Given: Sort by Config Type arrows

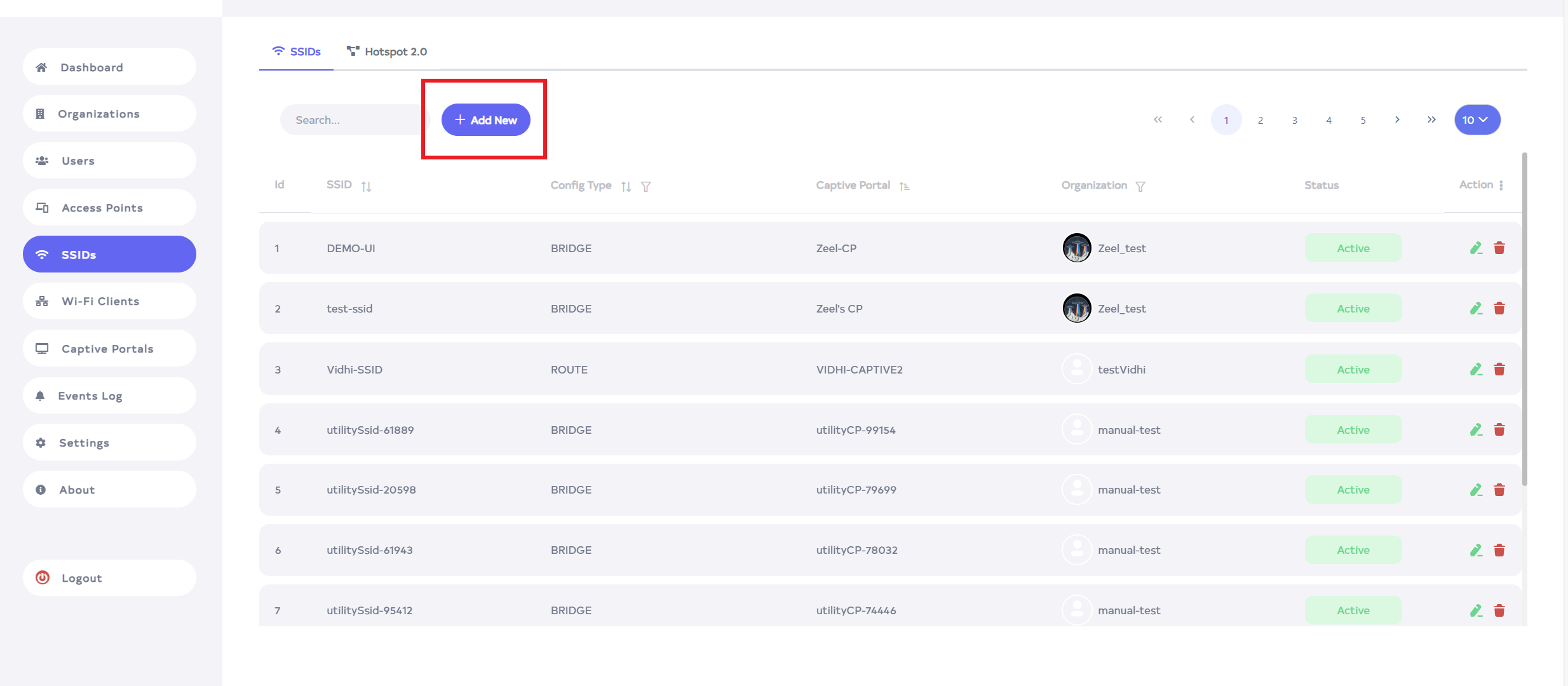Looking at the screenshot, I should pyautogui.click(x=626, y=186).
